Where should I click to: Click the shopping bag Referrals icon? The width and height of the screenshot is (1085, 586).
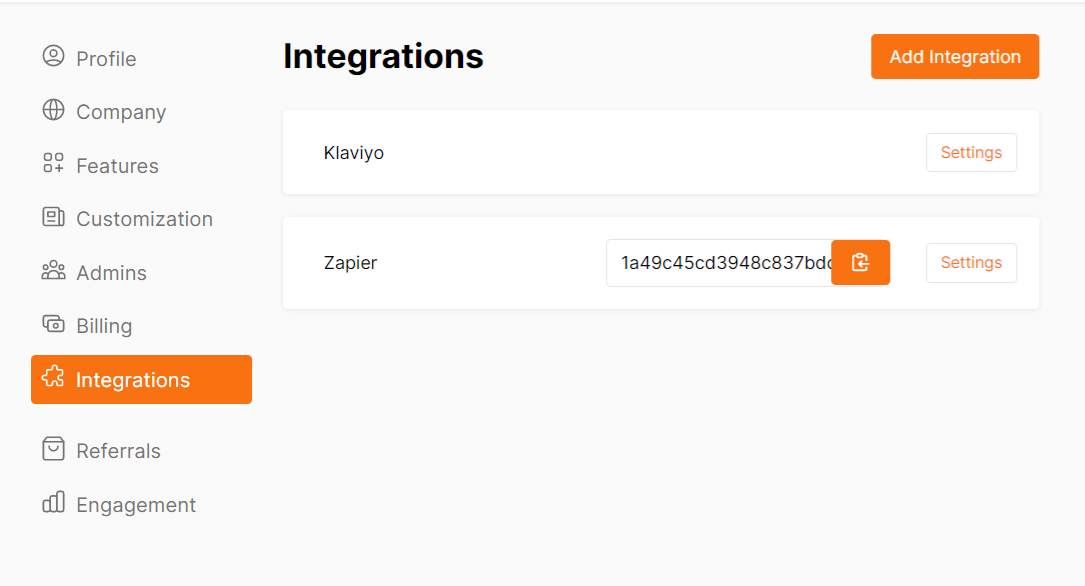tap(53, 448)
